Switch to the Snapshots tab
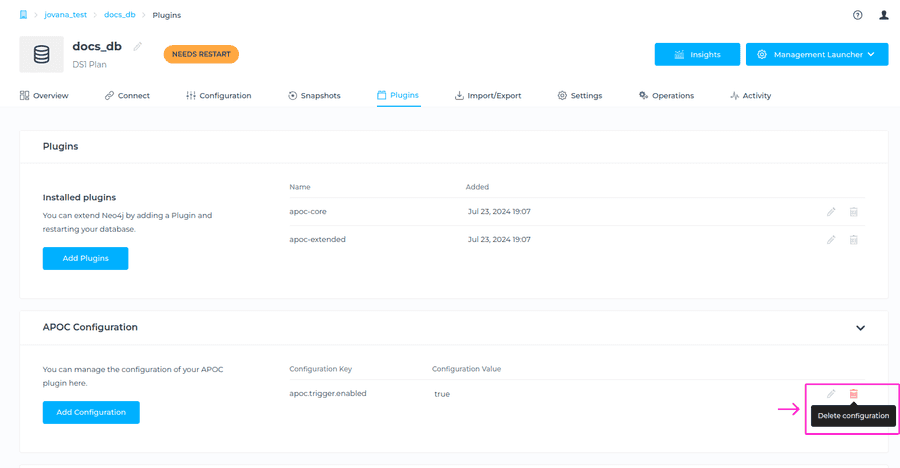Screen dimensions: 900x468 click(x=314, y=96)
